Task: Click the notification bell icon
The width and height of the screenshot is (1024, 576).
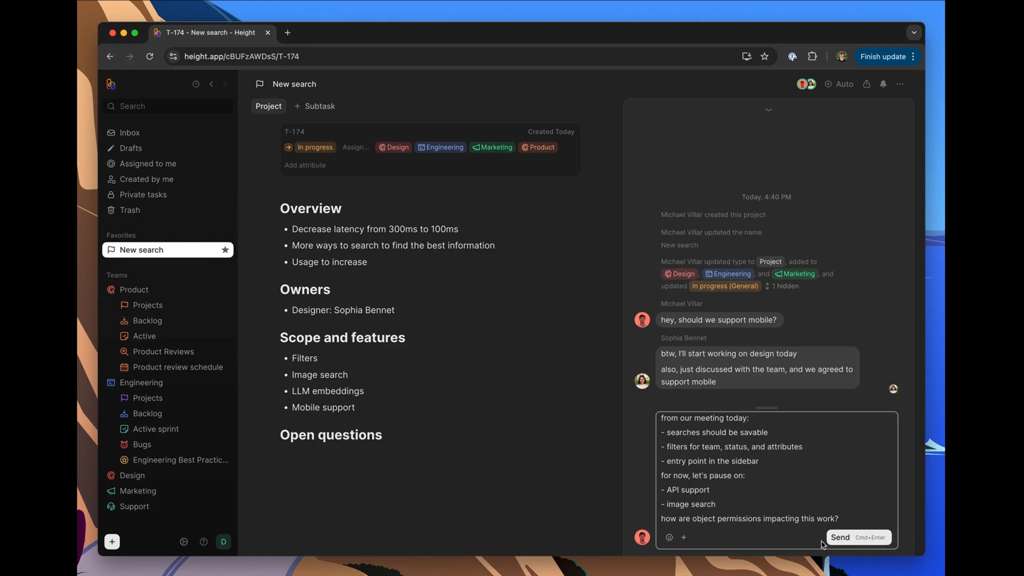Action: tap(883, 84)
